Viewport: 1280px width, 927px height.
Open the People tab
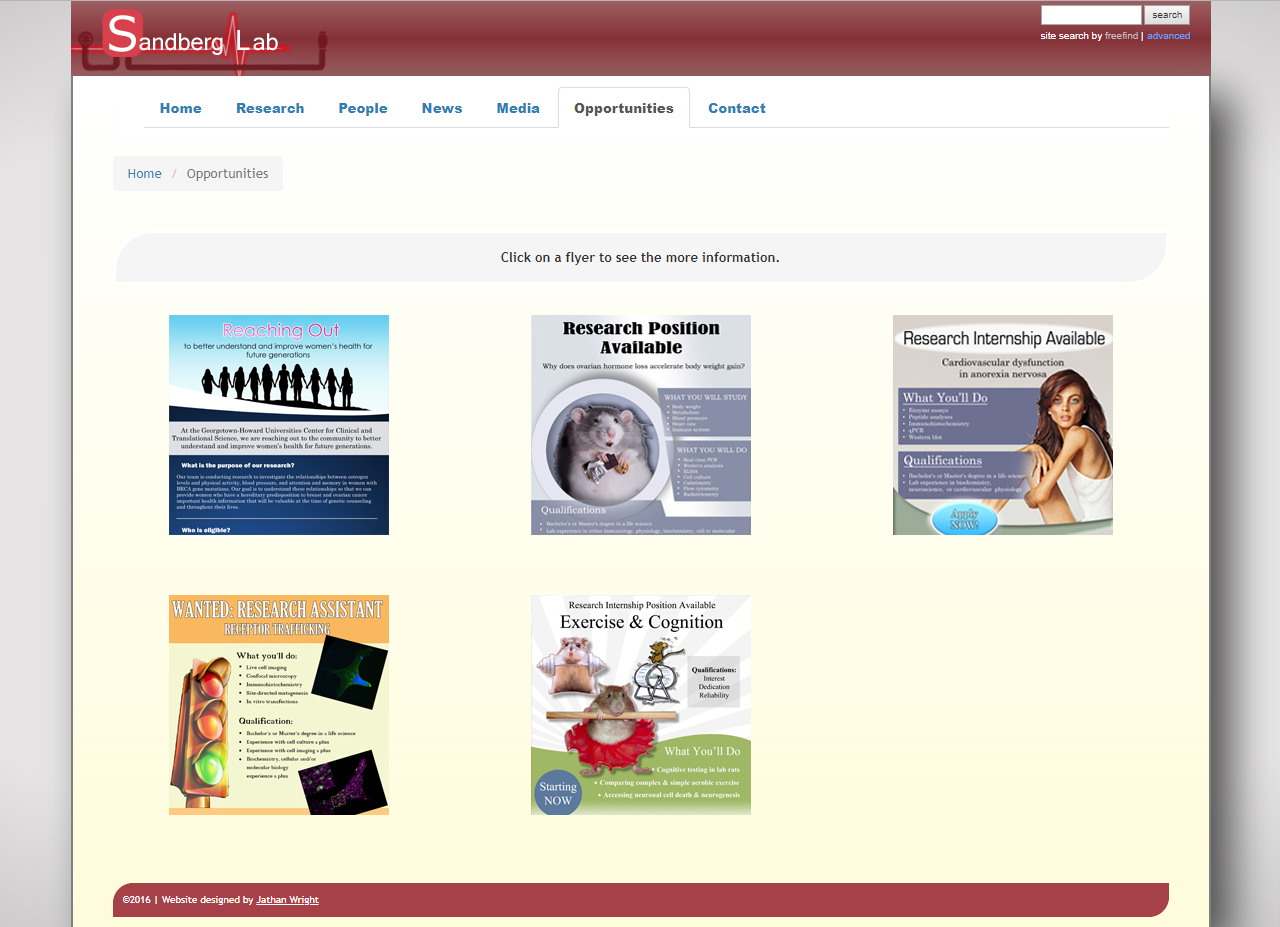[x=362, y=108]
